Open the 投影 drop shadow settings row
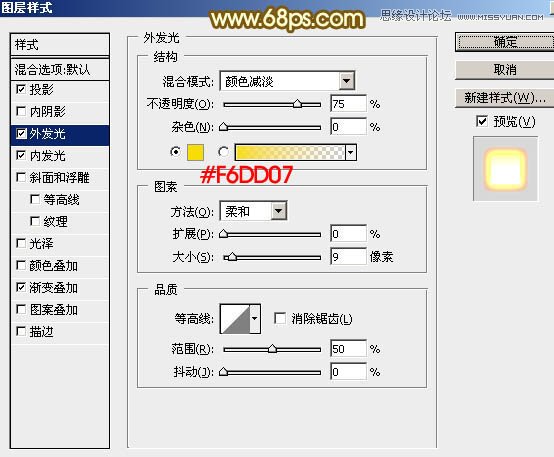The image size is (554, 457). (x=60, y=89)
